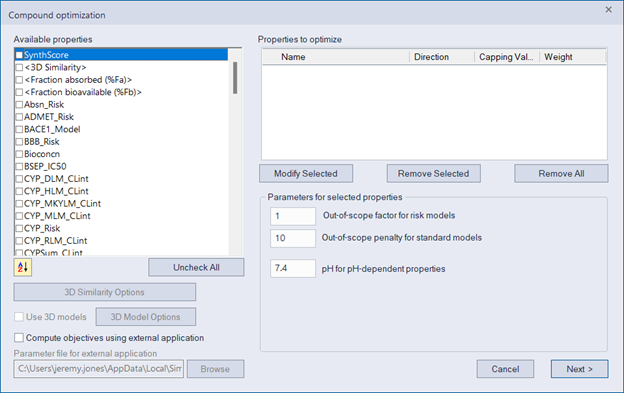Image resolution: width=624 pixels, height=393 pixels.
Task: Focus the out-of-scope penalty field for standard models
Action: coord(293,238)
